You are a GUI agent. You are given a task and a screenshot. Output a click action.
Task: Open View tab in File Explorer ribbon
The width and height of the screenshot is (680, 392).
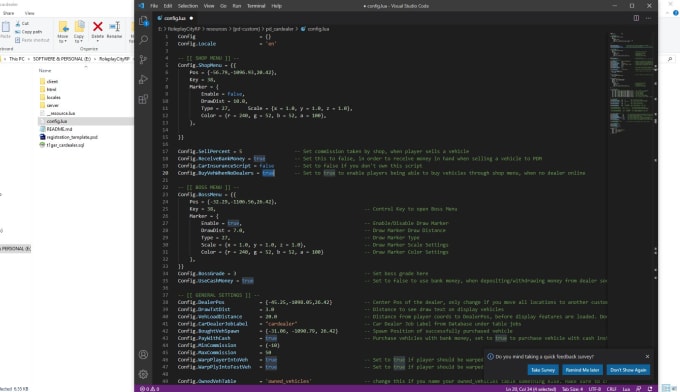[x=29, y=13]
